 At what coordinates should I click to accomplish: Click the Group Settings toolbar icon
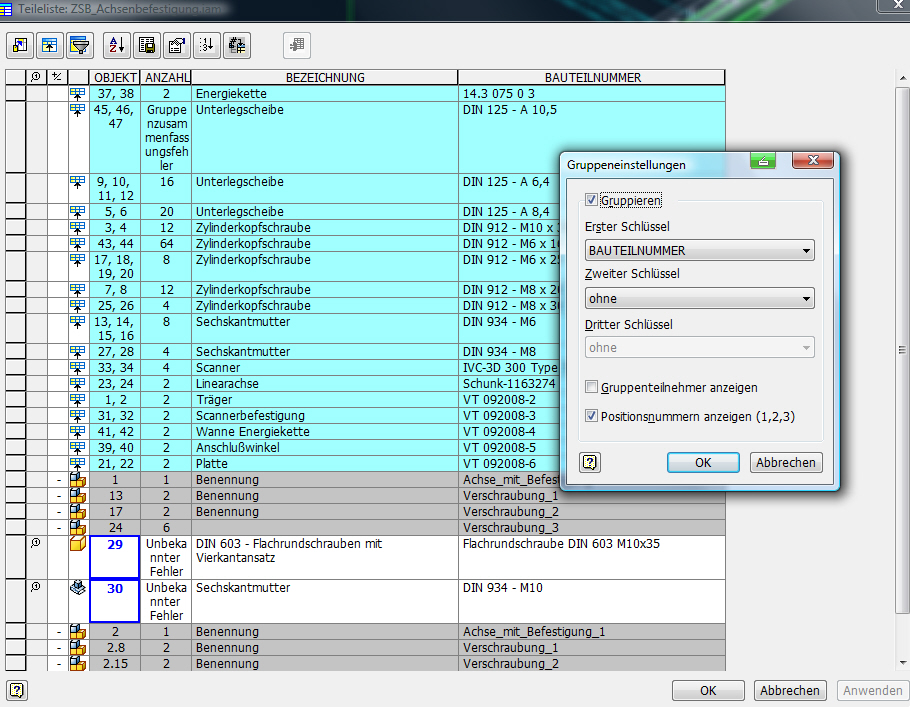[50, 45]
